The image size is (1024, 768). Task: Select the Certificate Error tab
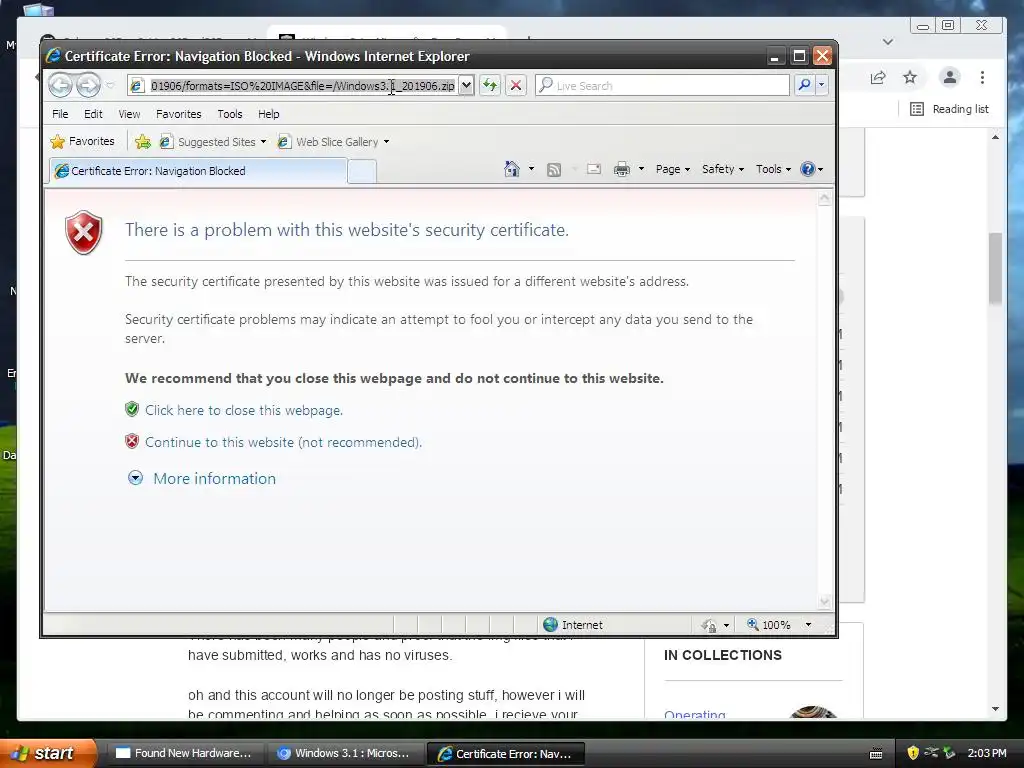click(198, 170)
